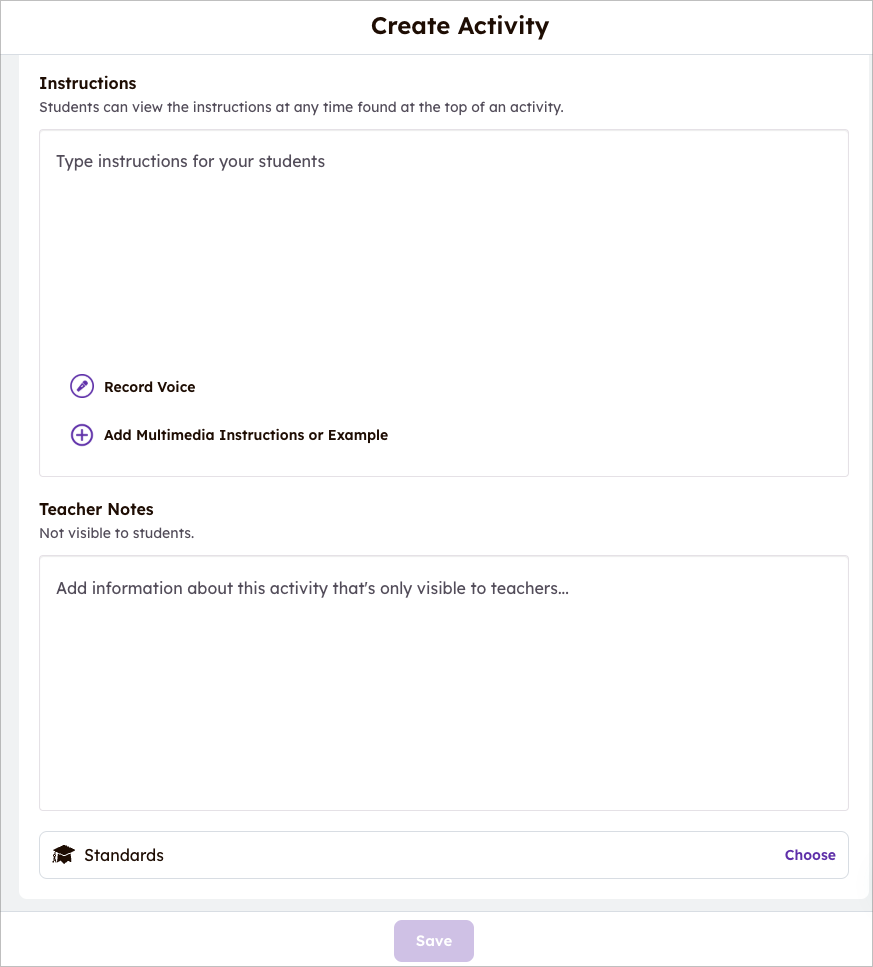Click the "Not visible to students." caption
Image resolution: width=873 pixels, height=967 pixels.
tap(116, 533)
